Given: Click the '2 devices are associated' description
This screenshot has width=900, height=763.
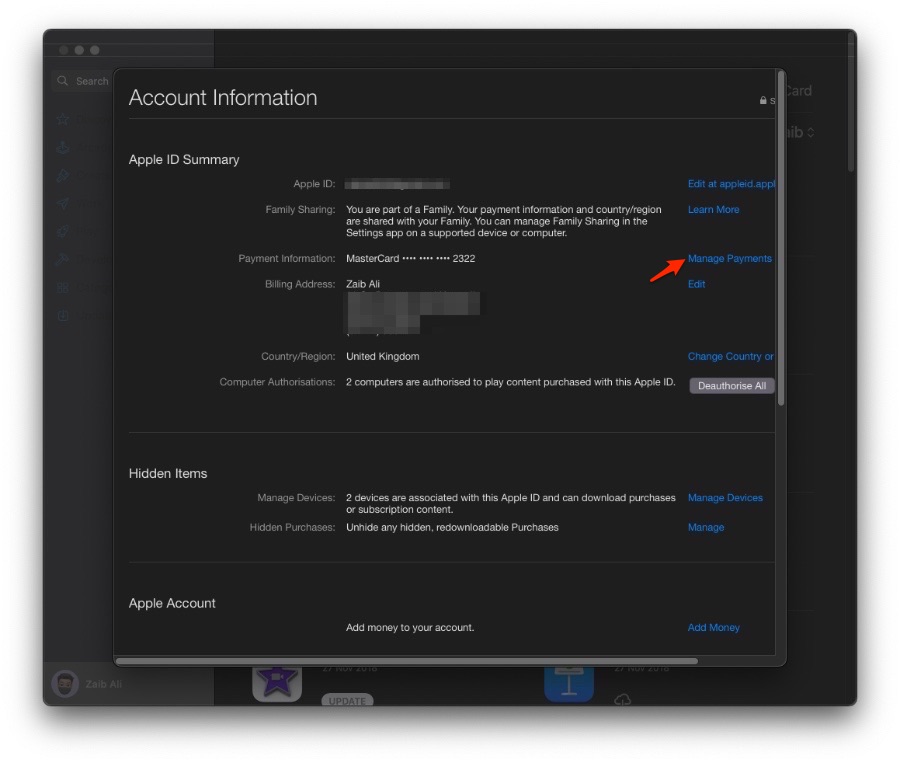Looking at the screenshot, I should tap(510, 503).
